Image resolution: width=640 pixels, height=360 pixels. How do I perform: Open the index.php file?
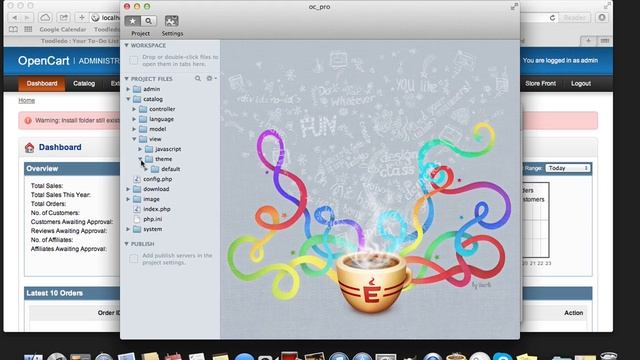pos(157,209)
